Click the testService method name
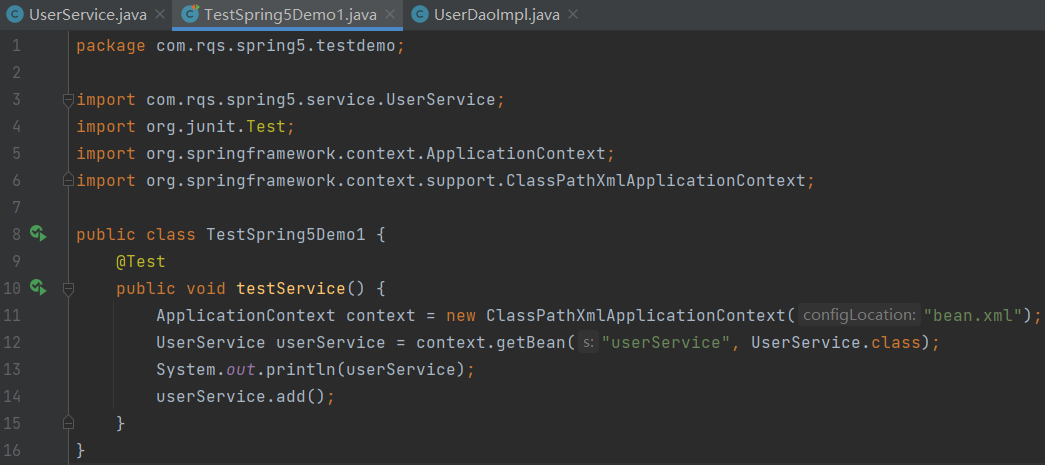This screenshot has height=465, width=1045. coord(291,288)
